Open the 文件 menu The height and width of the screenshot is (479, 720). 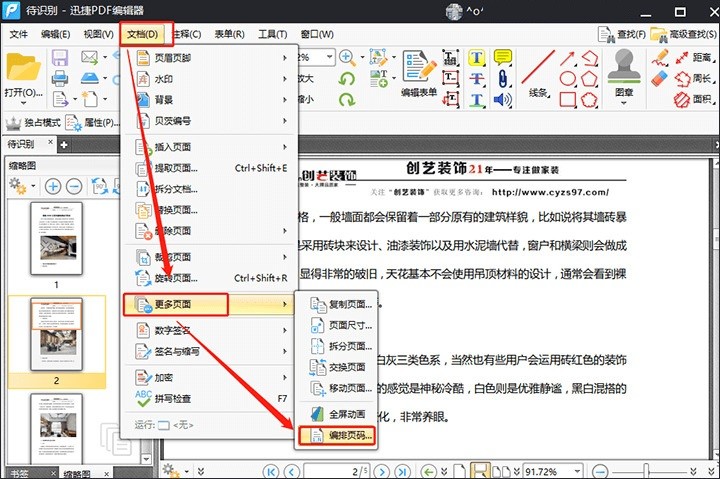[18, 34]
